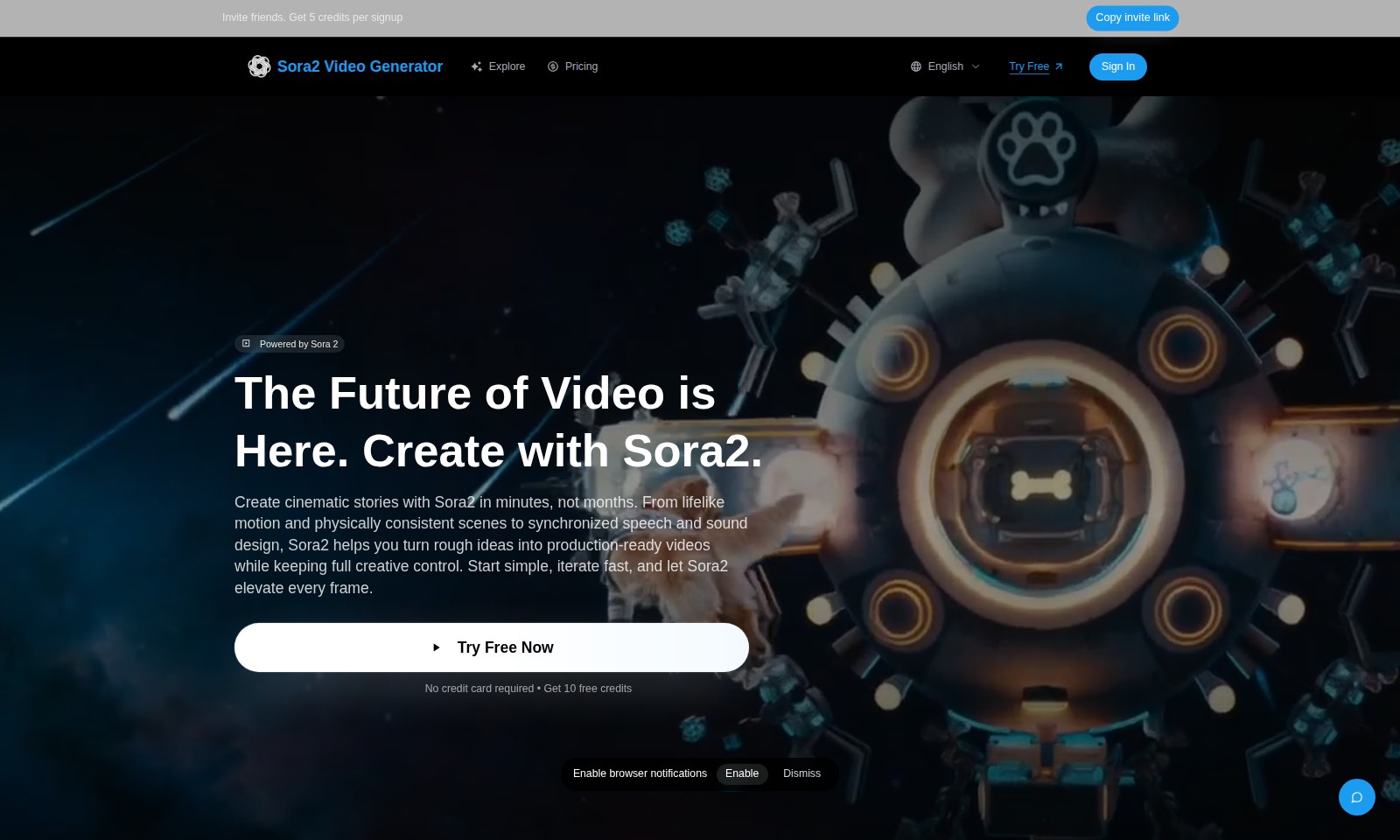Open the Explore menu item

(x=498, y=66)
